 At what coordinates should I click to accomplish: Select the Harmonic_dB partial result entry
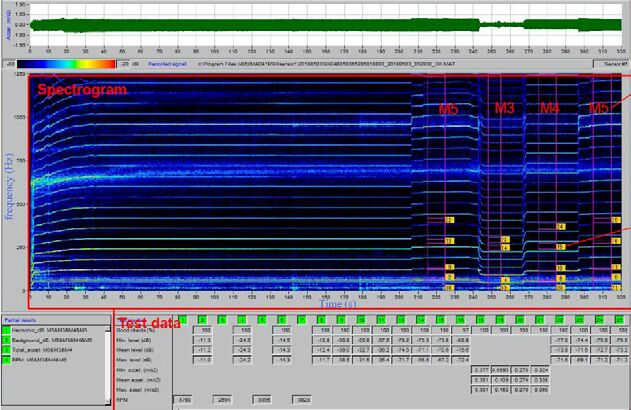pos(49,330)
